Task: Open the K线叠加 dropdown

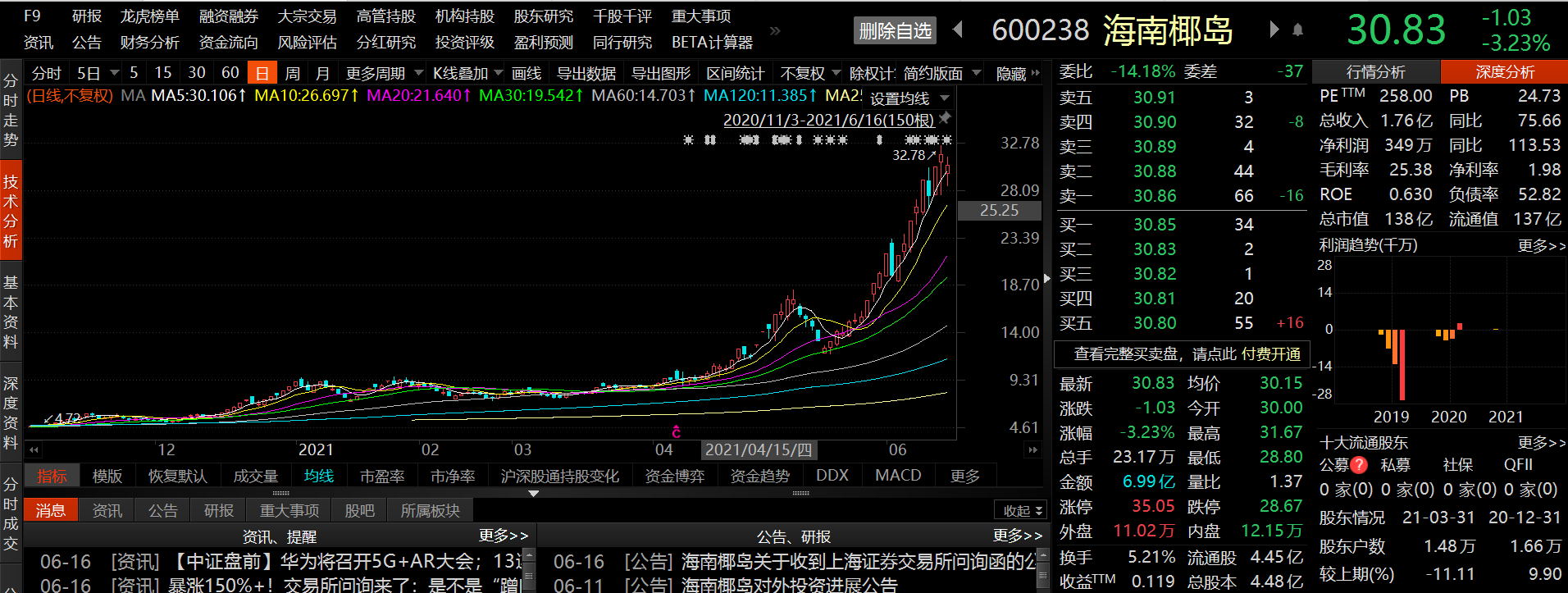Action: click(x=467, y=74)
